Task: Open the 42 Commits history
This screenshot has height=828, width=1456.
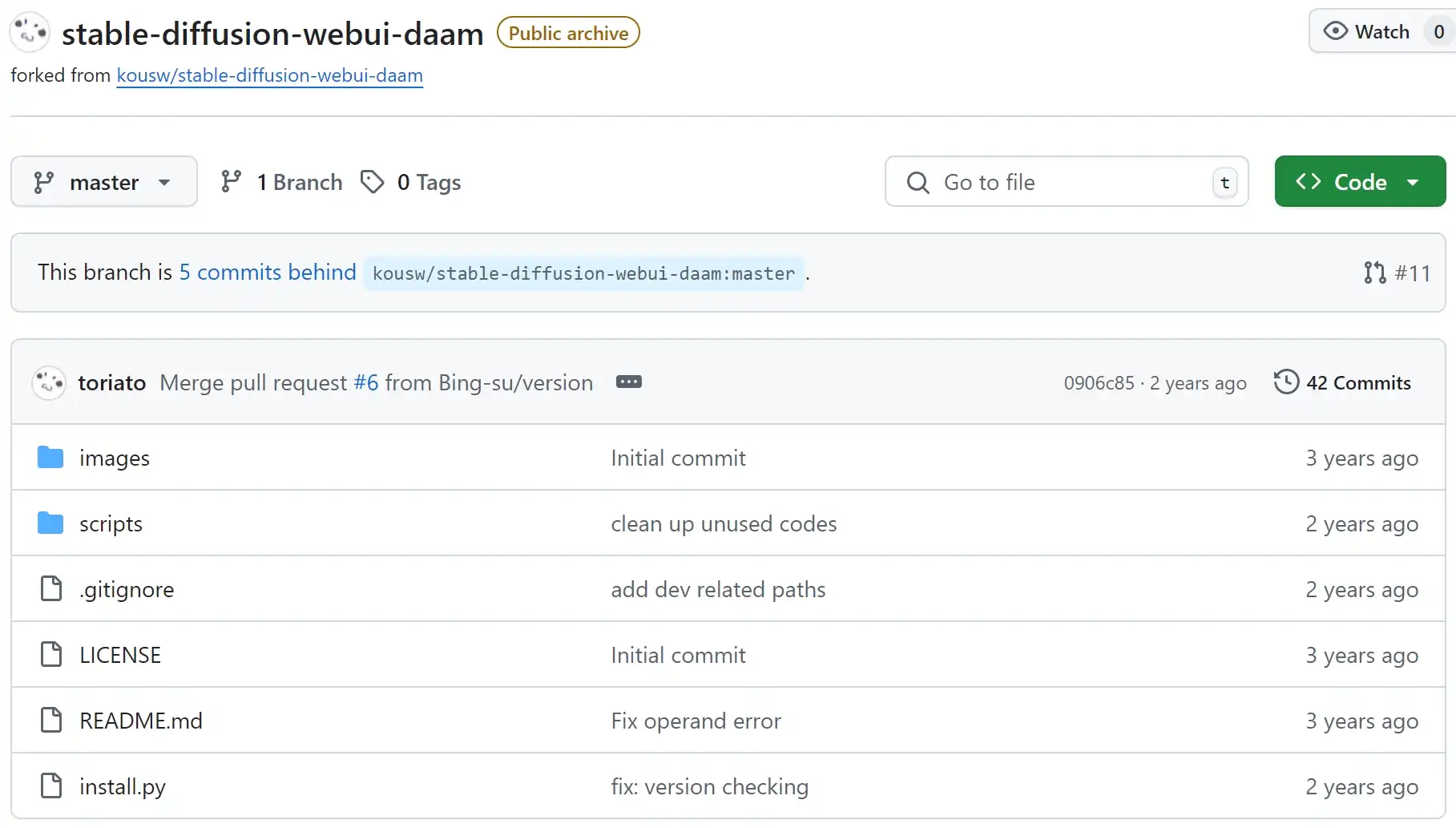Action: point(1342,382)
